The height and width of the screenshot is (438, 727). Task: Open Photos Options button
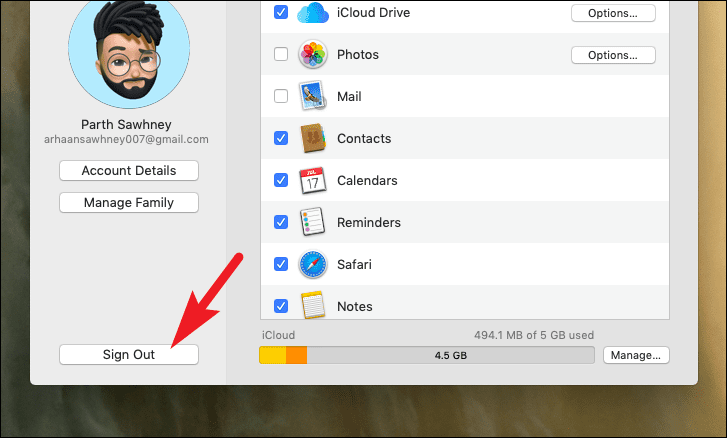click(x=613, y=55)
